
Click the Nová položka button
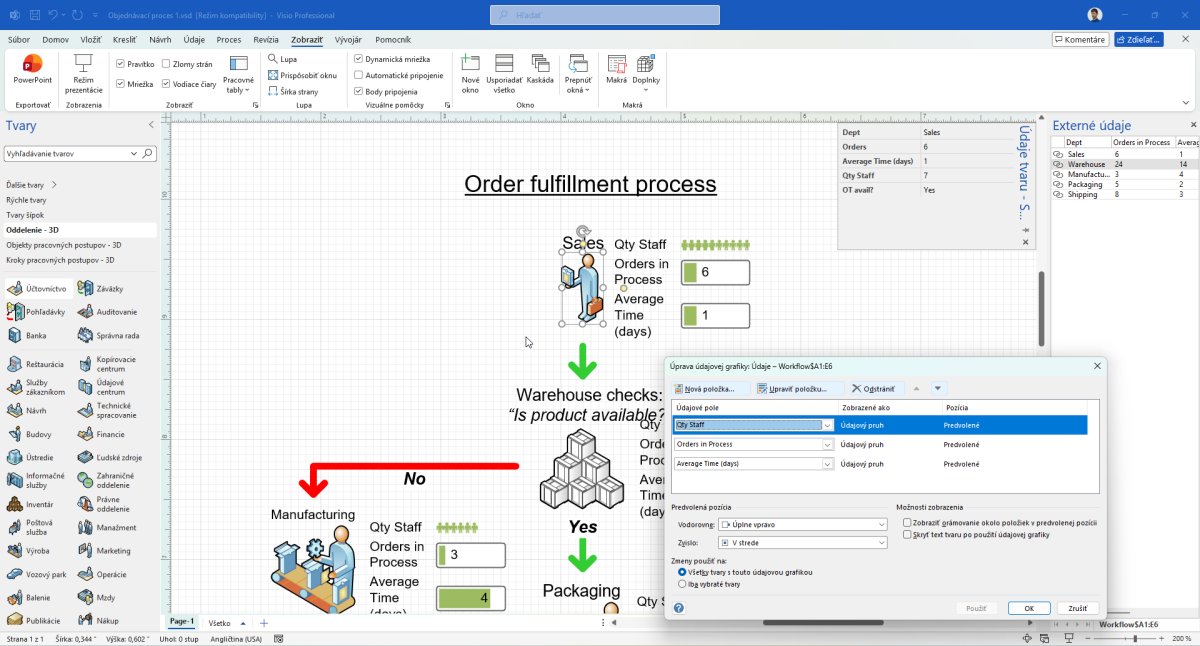710,388
